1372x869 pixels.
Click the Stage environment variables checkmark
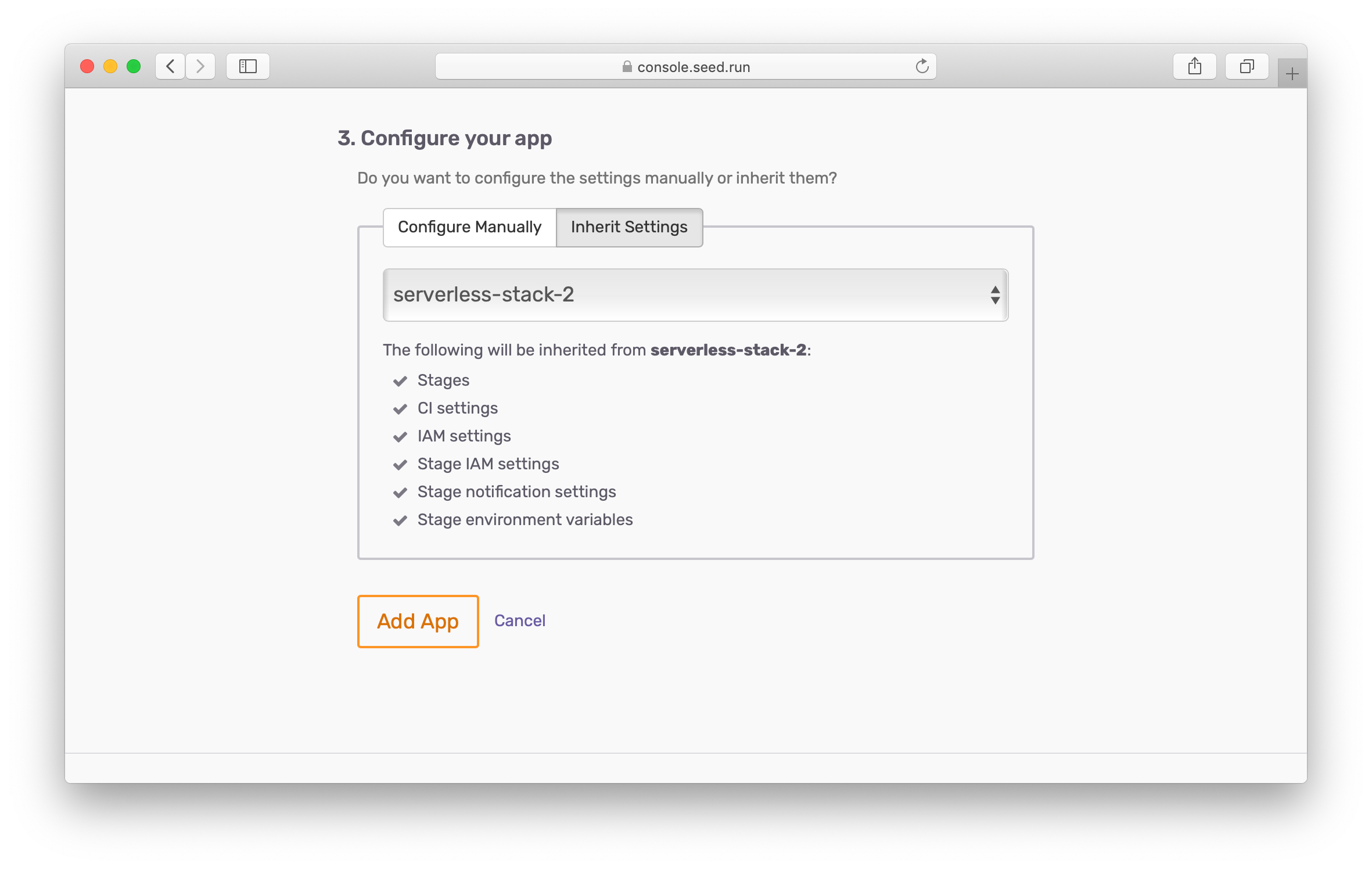[400, 520]
